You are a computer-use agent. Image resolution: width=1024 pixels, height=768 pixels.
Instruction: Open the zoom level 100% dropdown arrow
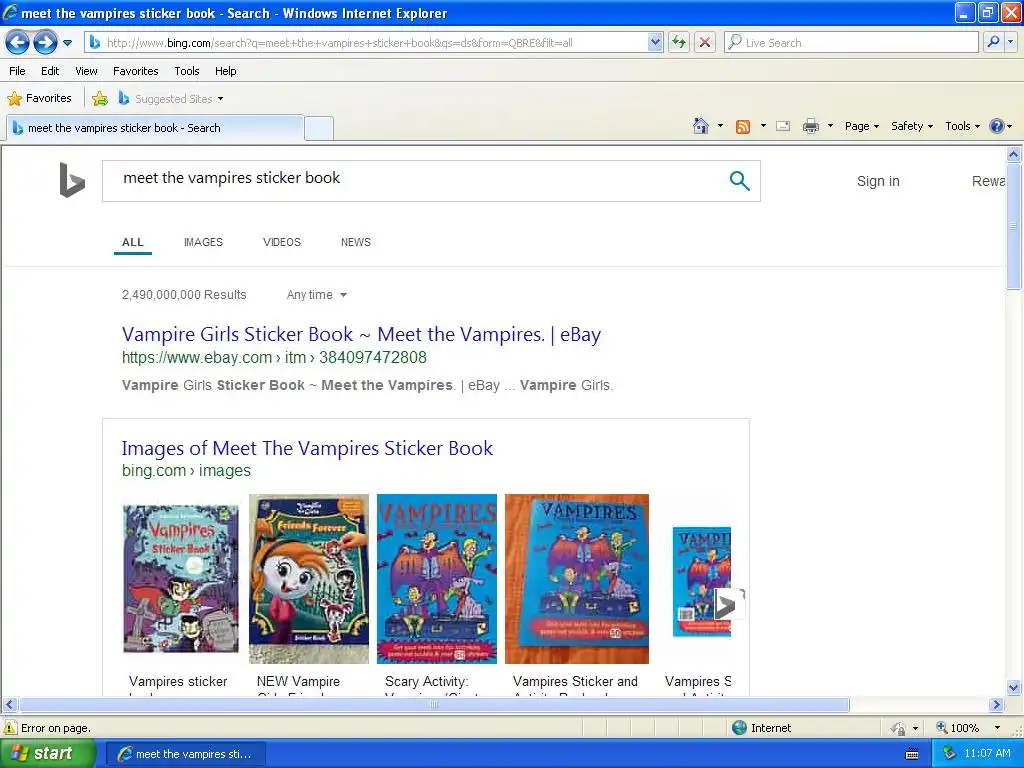point(997,728)
